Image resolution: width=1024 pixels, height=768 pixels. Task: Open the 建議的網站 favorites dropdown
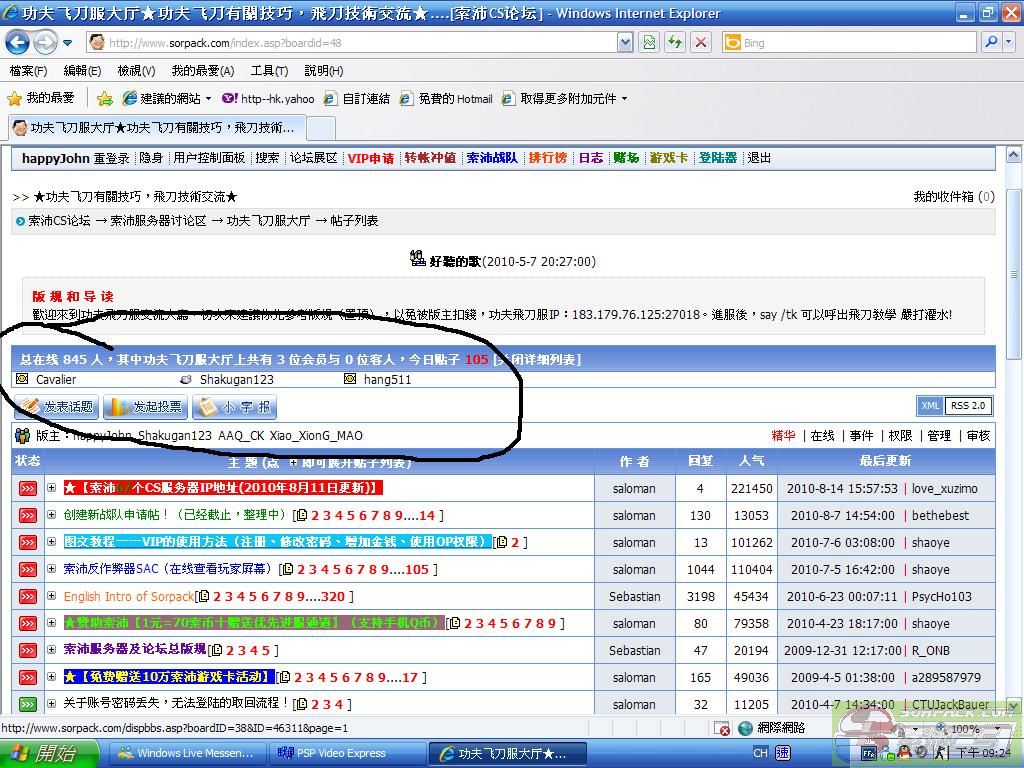click(x=208, y=99)
